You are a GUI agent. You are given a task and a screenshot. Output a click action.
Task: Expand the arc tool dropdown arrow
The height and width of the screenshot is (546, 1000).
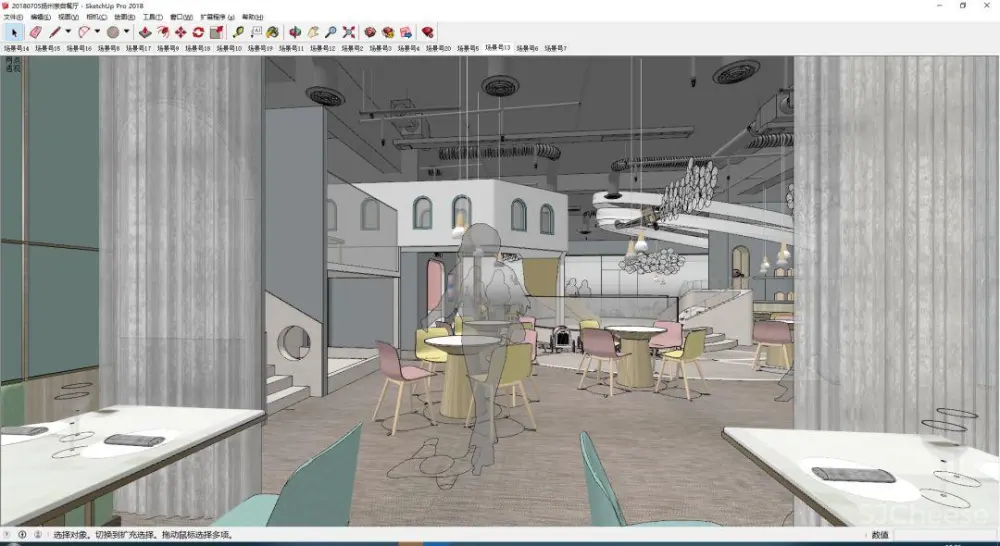[97, 32]
